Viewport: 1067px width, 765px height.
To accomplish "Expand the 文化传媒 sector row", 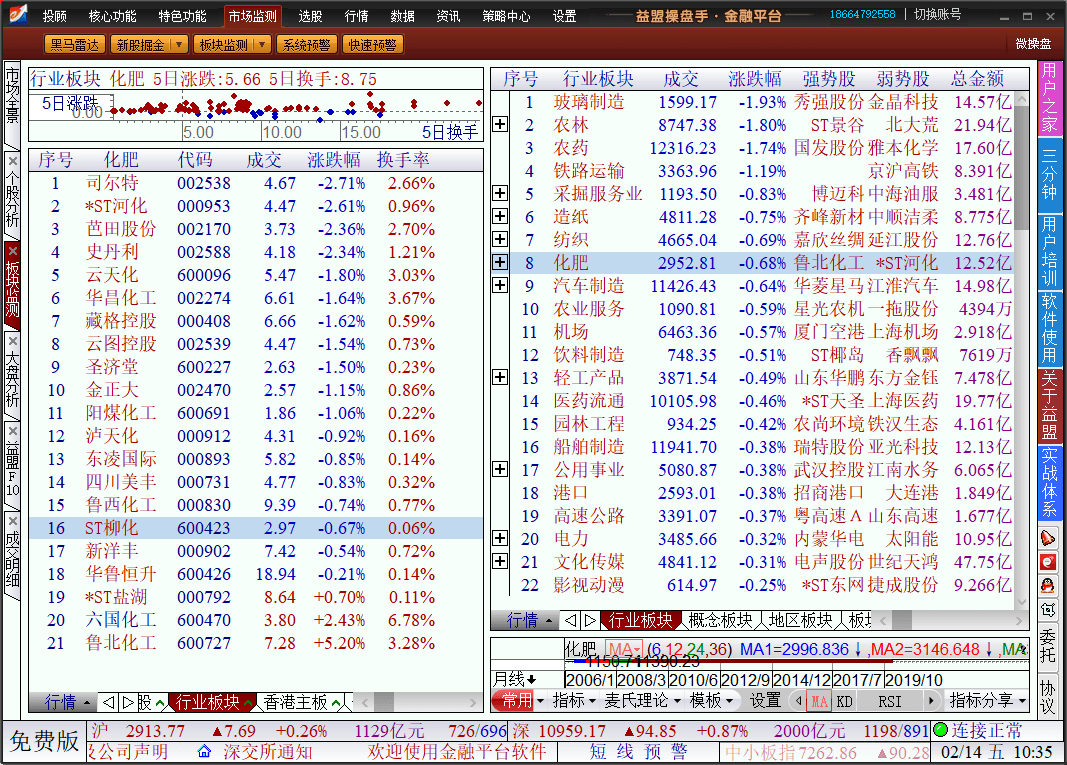I will click(500, 561).
